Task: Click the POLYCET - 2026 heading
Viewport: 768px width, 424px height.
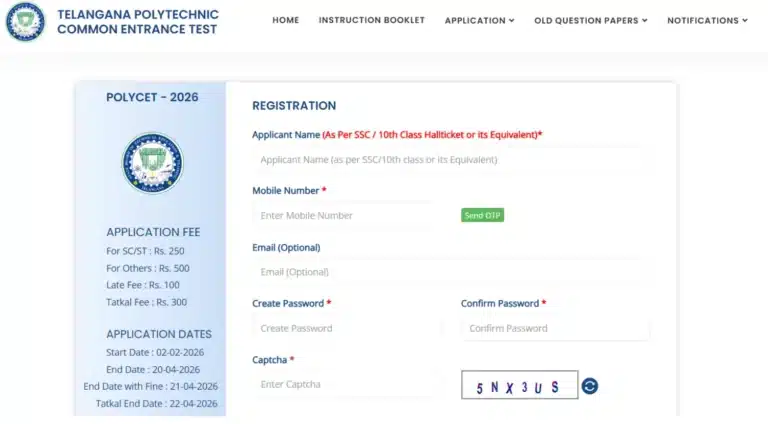Action: pyautogui.click(x=152, y=97)
